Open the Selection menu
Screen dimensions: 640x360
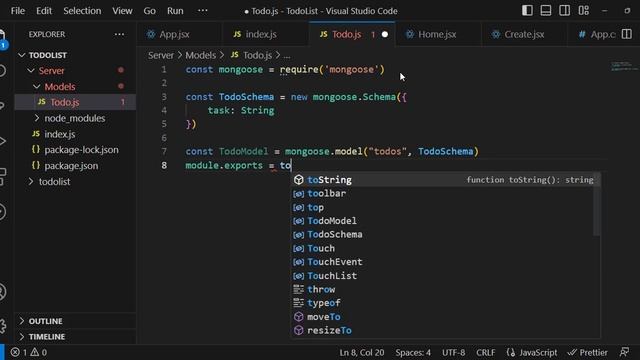click(x=82, y=11)
